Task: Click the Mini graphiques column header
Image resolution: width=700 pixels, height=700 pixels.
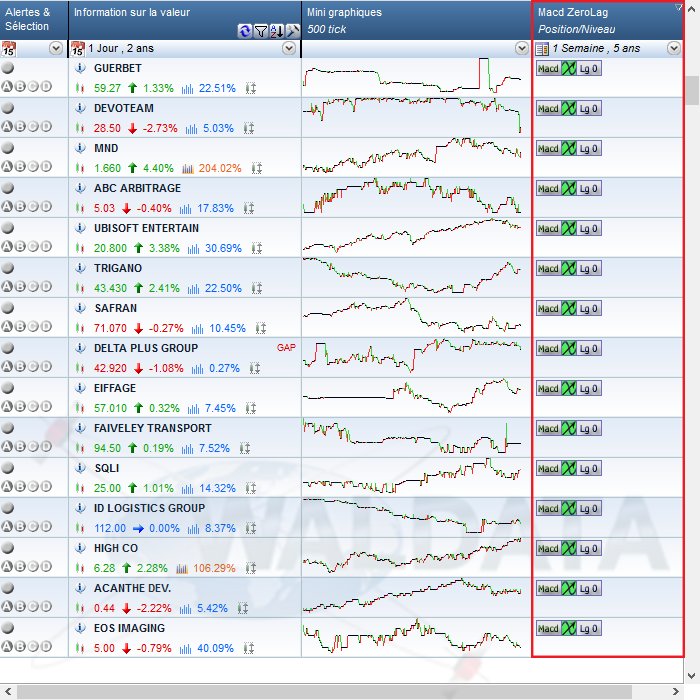Action: (416, 20)
